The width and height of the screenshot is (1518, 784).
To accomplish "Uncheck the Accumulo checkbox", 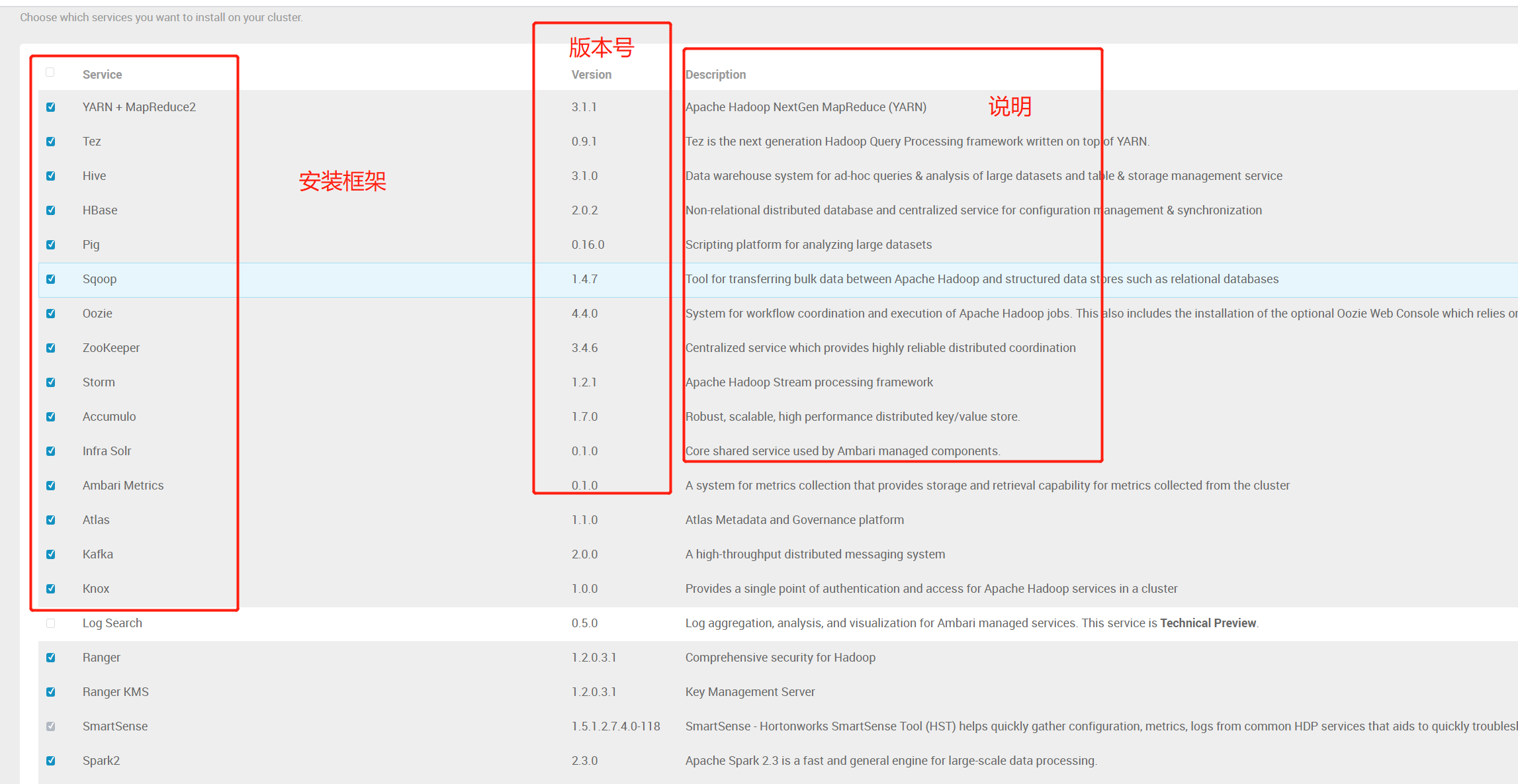I will (51, 417).
